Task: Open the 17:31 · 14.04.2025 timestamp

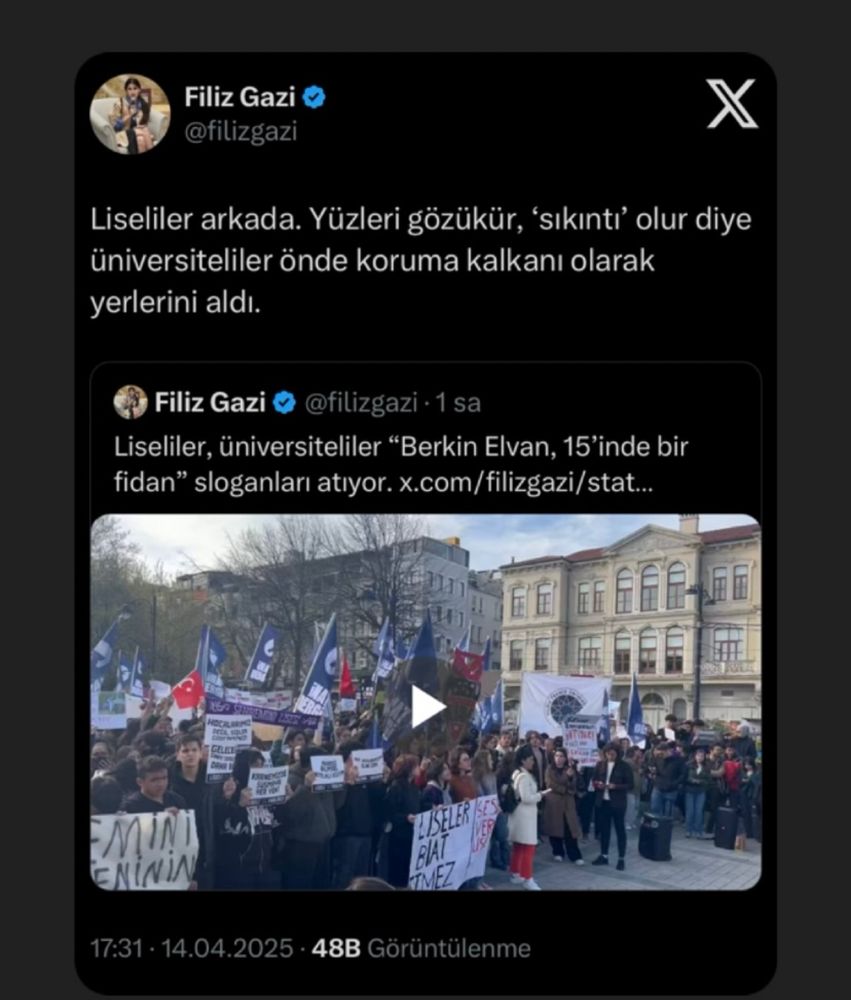Action: 191,948
